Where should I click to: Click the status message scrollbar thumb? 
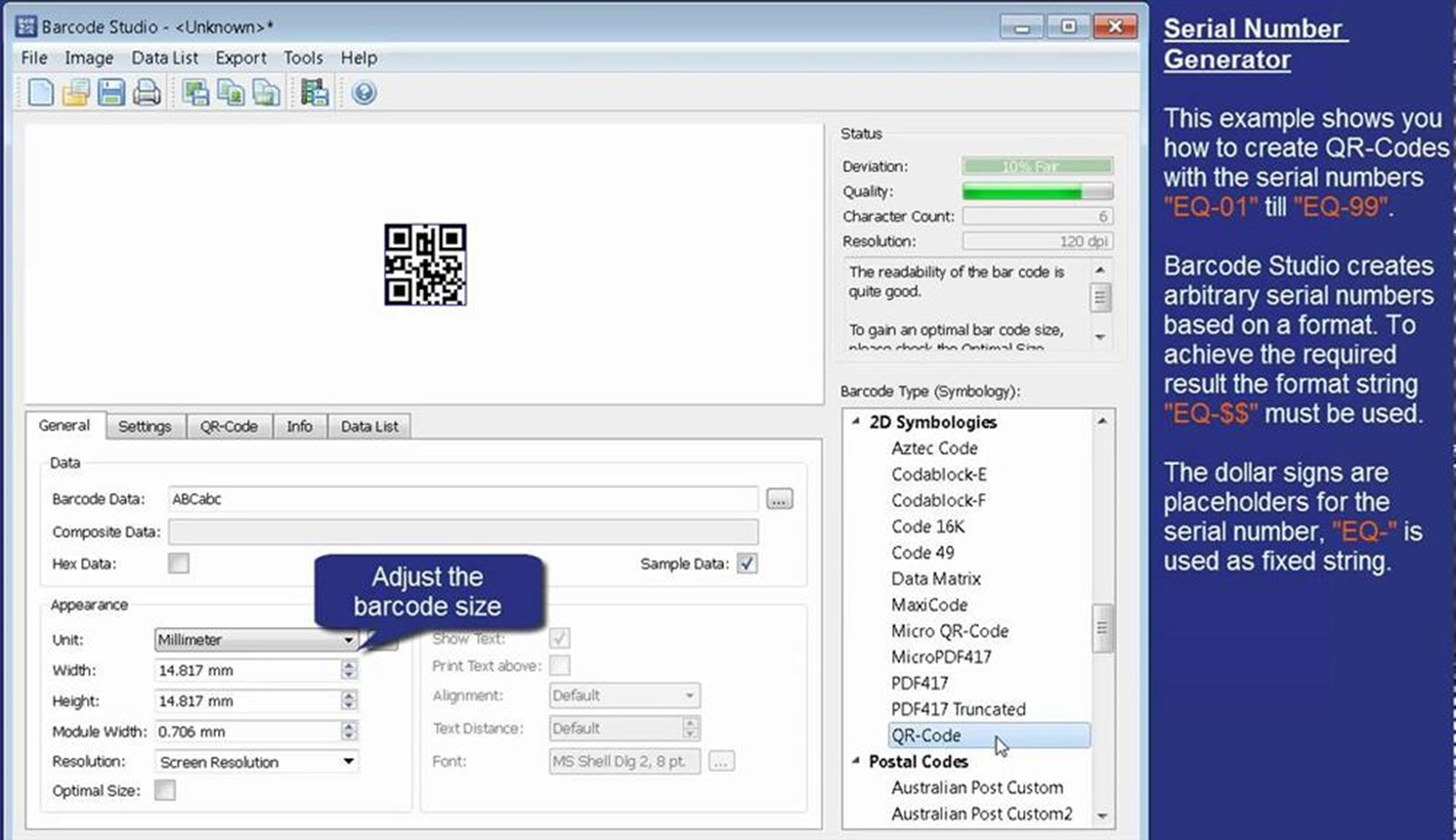(1100, 297)
